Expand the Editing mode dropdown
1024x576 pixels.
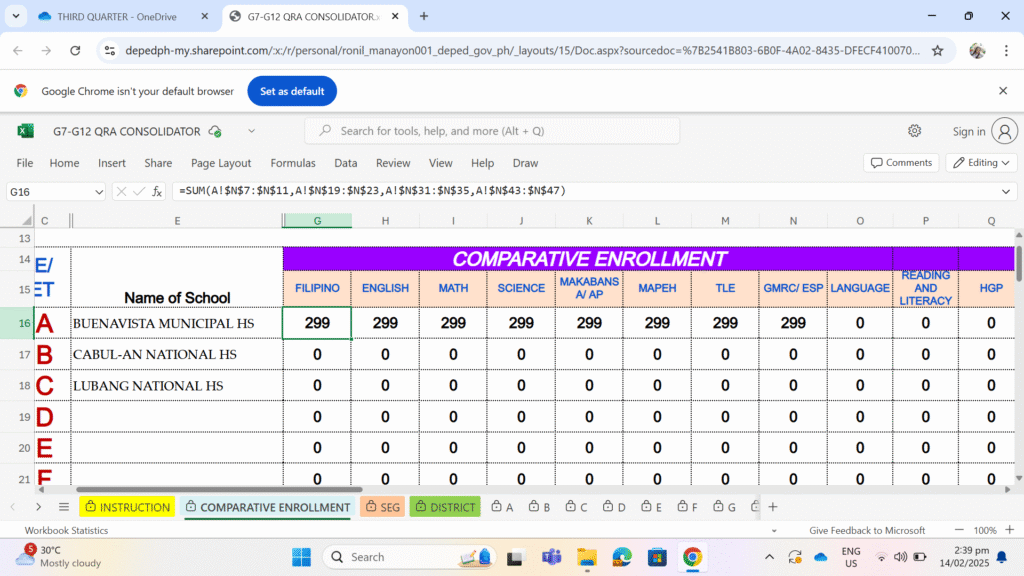tap(981, 163)
